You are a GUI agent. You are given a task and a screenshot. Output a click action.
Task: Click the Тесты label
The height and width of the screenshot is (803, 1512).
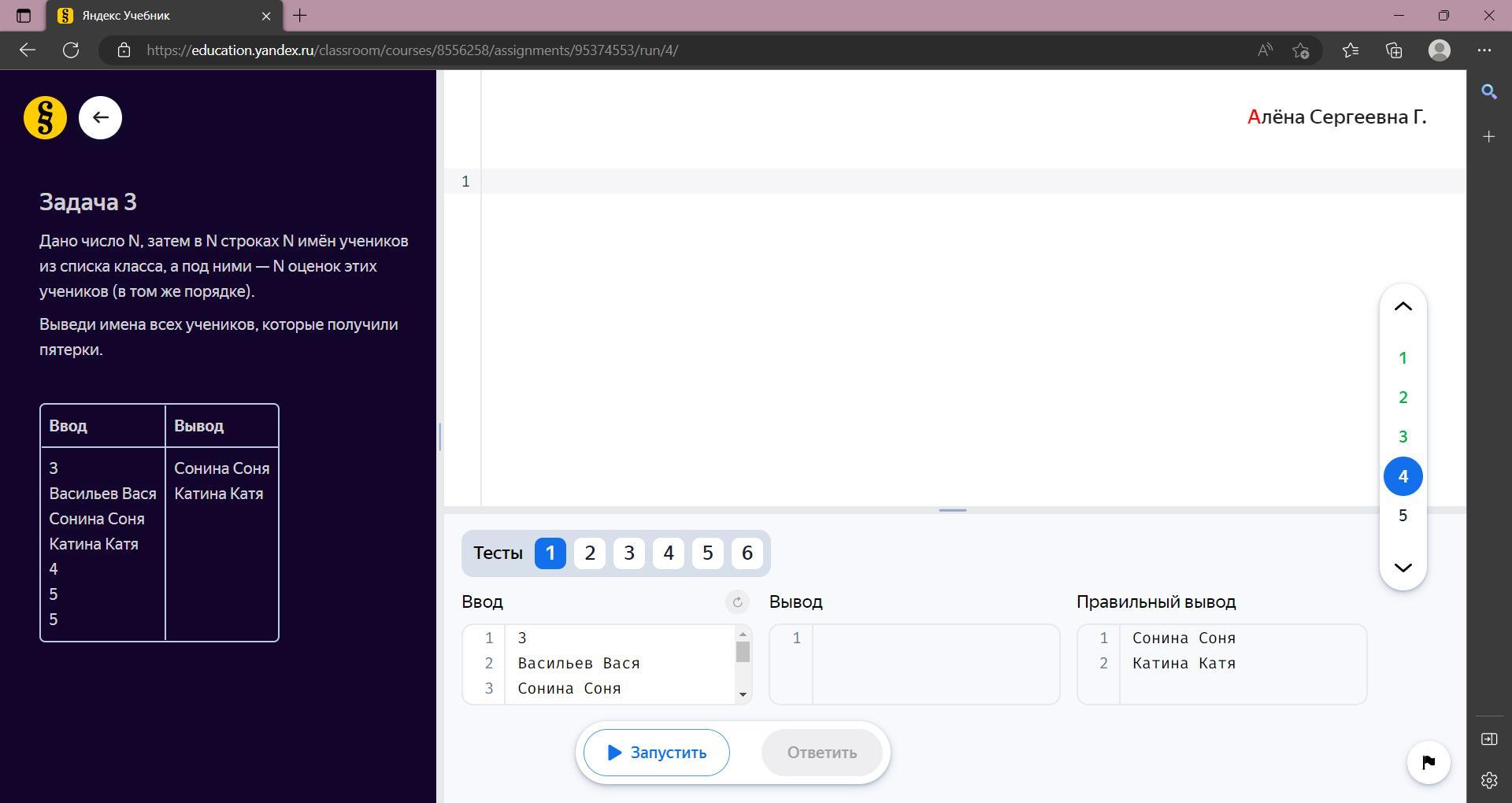[x=498, y=553]
